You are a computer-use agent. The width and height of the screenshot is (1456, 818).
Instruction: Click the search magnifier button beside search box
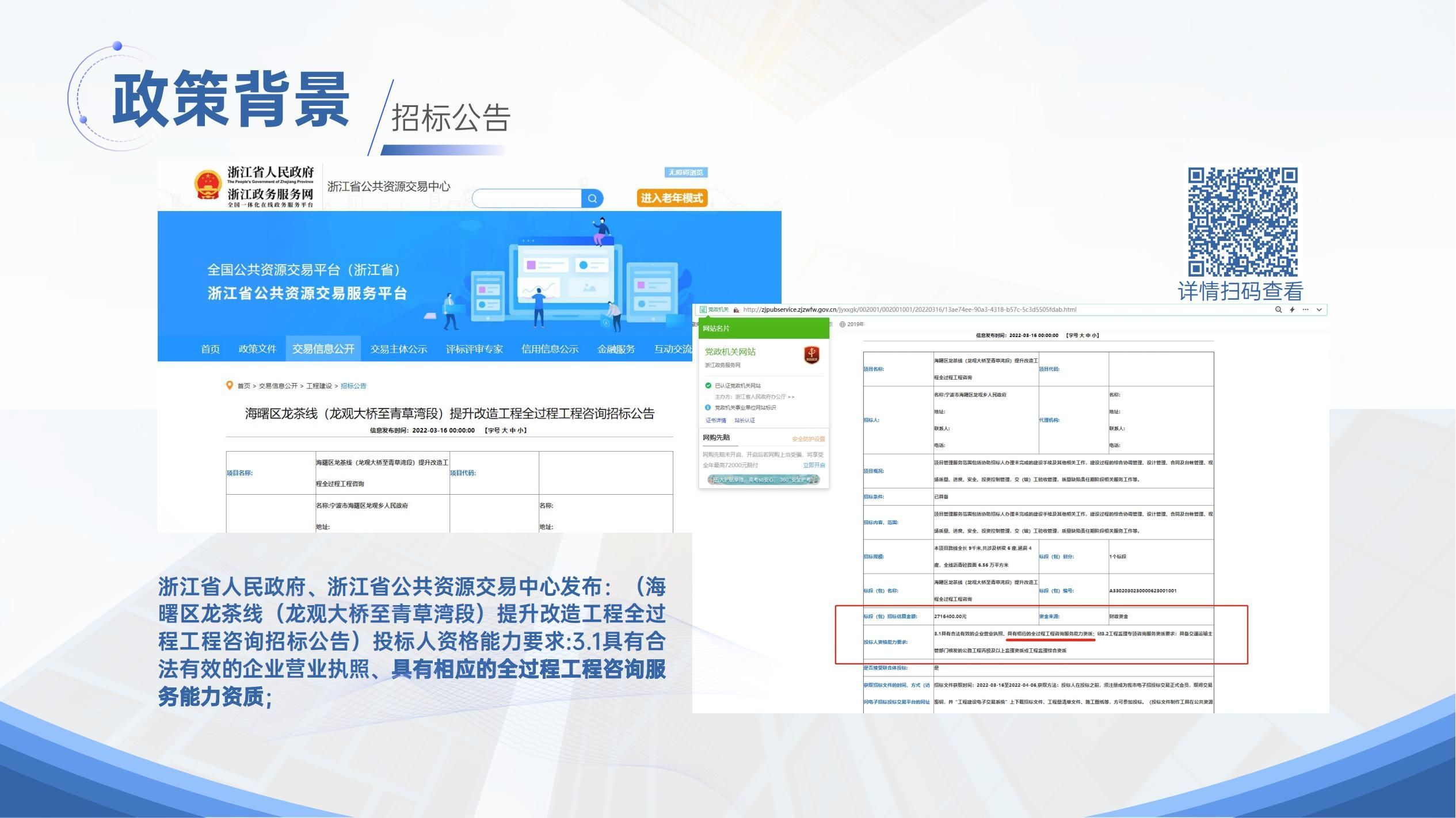pyautogui.click(x=593, y=198)
